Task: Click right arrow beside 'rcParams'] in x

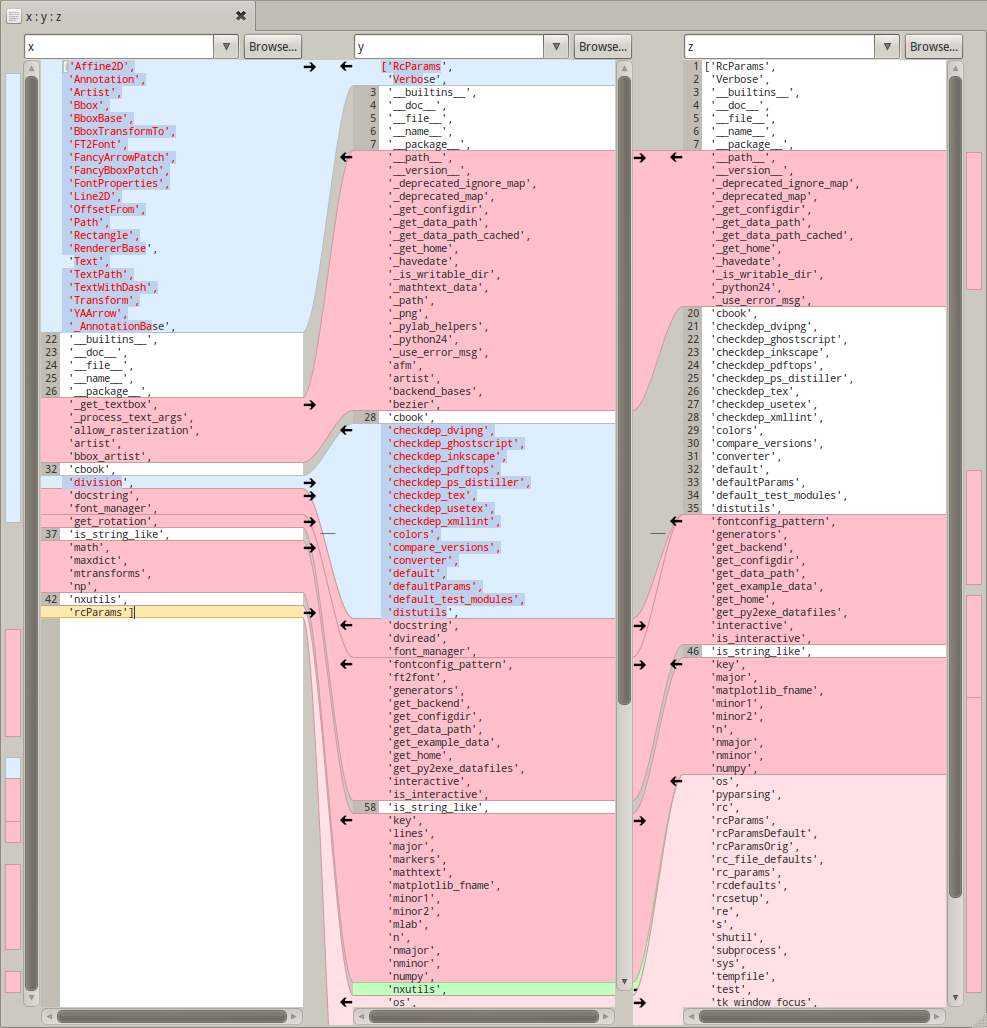Action: click(x=310, y=612)
